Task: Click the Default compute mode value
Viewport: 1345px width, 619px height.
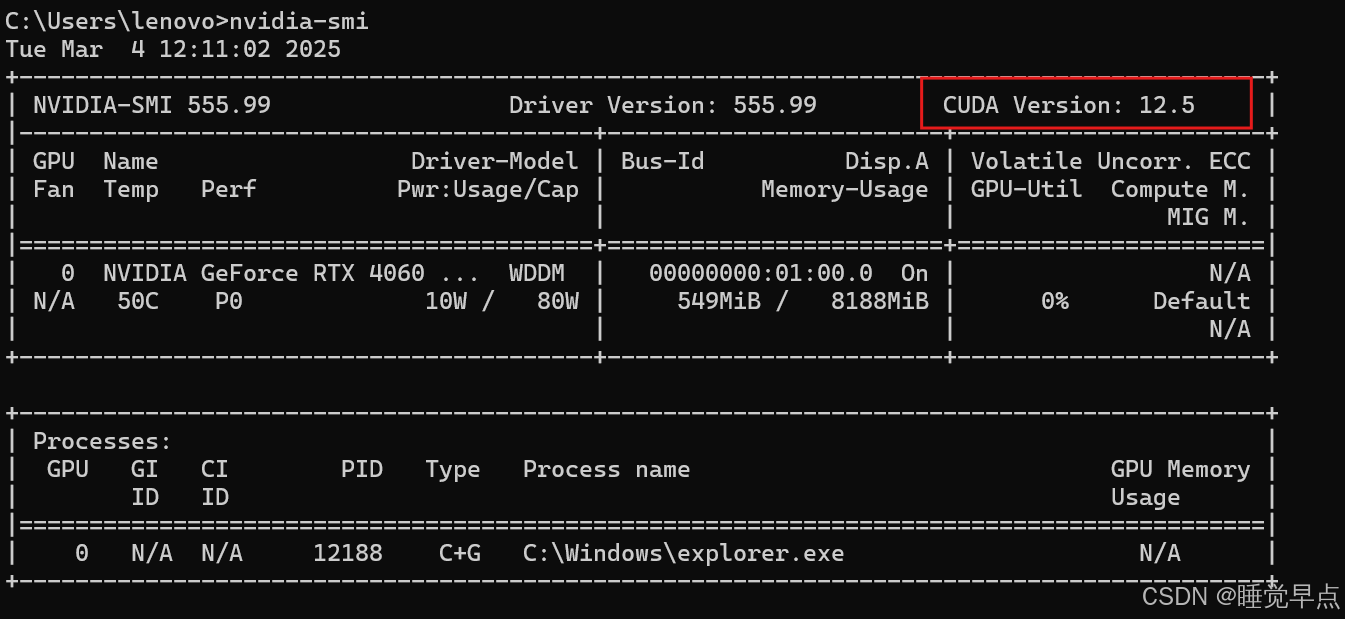Action: coord(1202,301)
